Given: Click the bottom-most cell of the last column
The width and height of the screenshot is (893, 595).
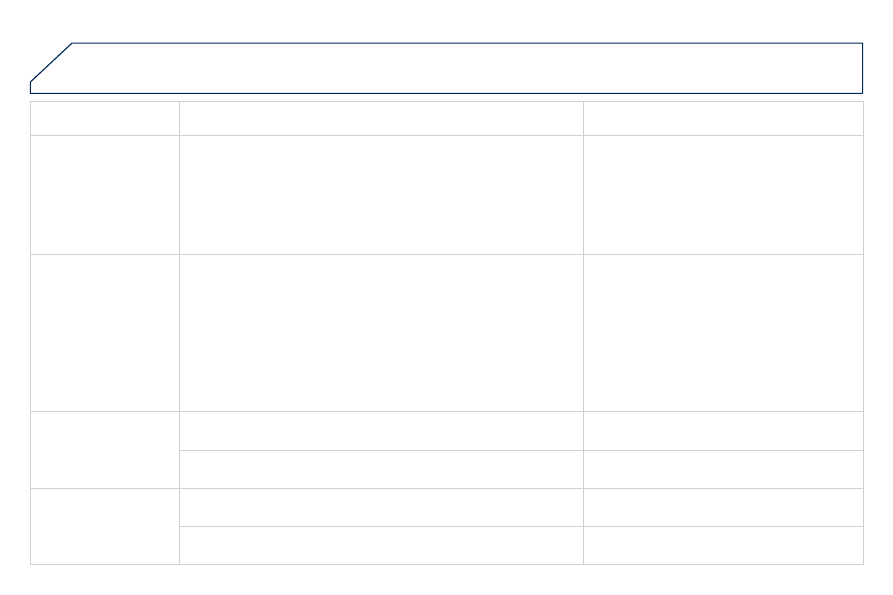Looking at the screenshot, I should [x=723, y=545].
